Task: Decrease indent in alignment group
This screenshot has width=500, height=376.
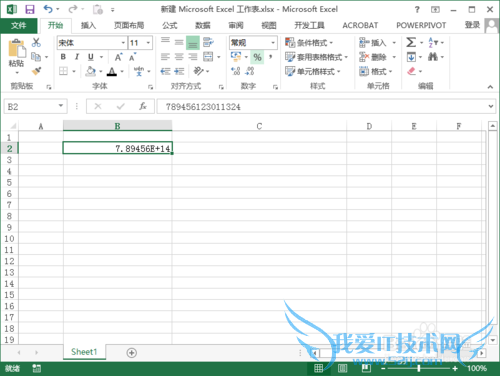Action: pos(165,71)
